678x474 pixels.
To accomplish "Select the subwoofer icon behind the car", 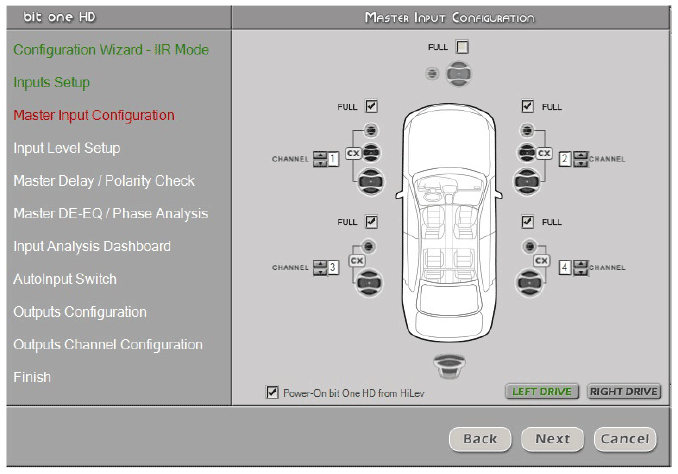I will point(449,366).
